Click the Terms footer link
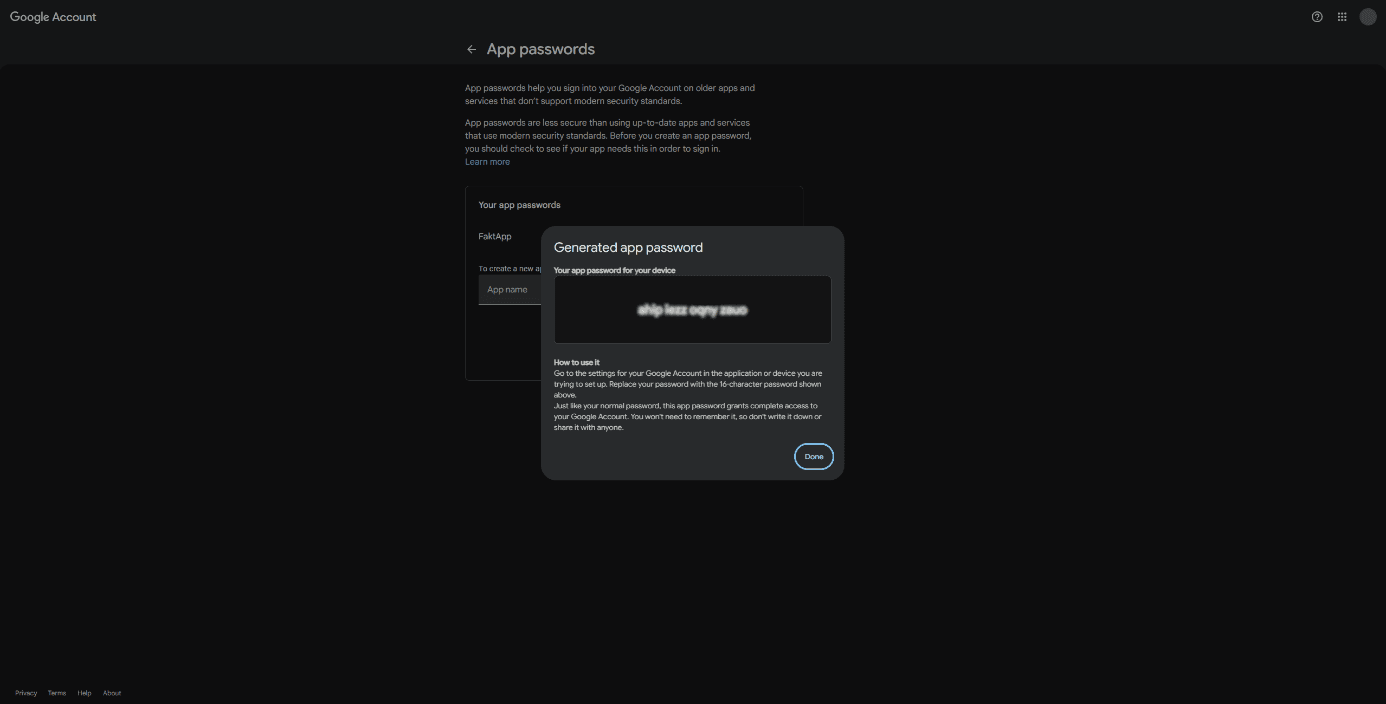Viewport: 1386px width, 704px height. click(x=57, y=693)
